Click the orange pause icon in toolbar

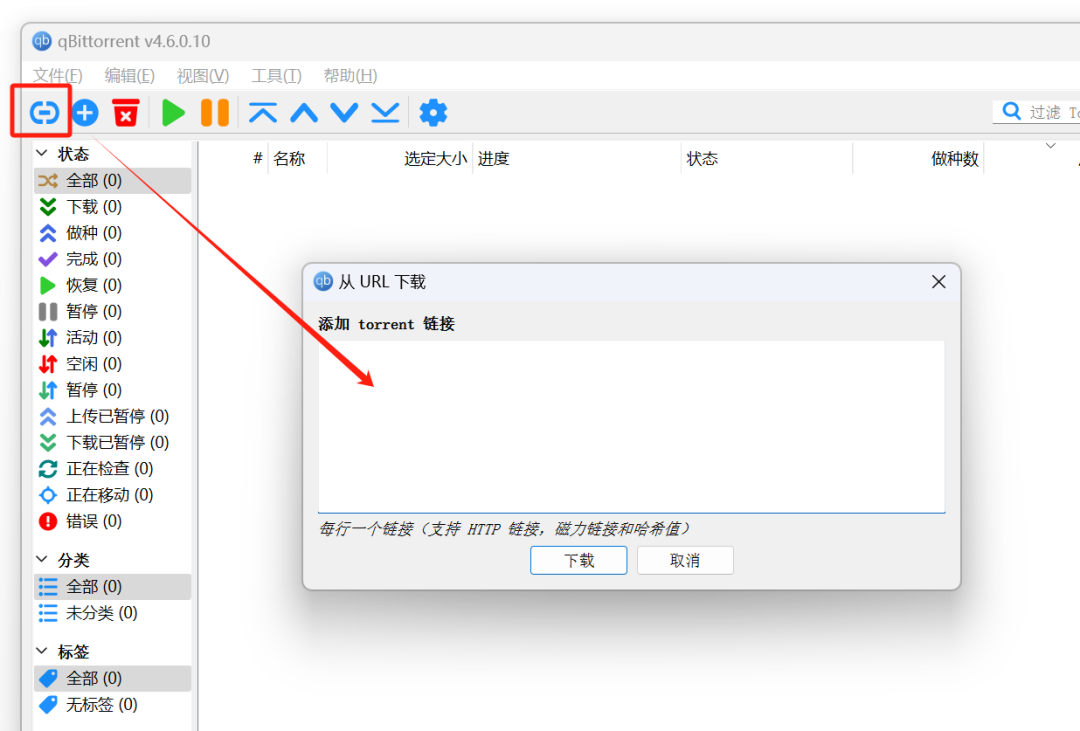[x=214, y=112]
